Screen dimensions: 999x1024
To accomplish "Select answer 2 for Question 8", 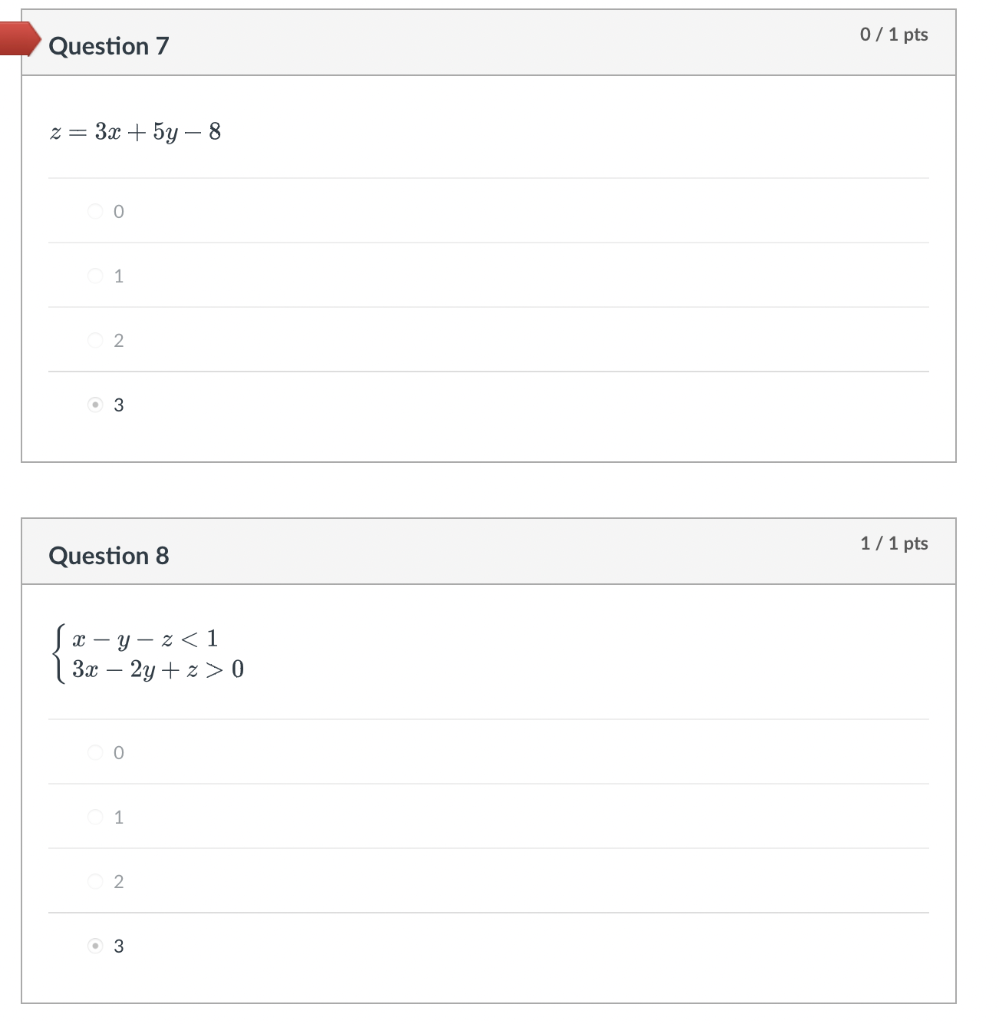I will (x=95, y=882).
